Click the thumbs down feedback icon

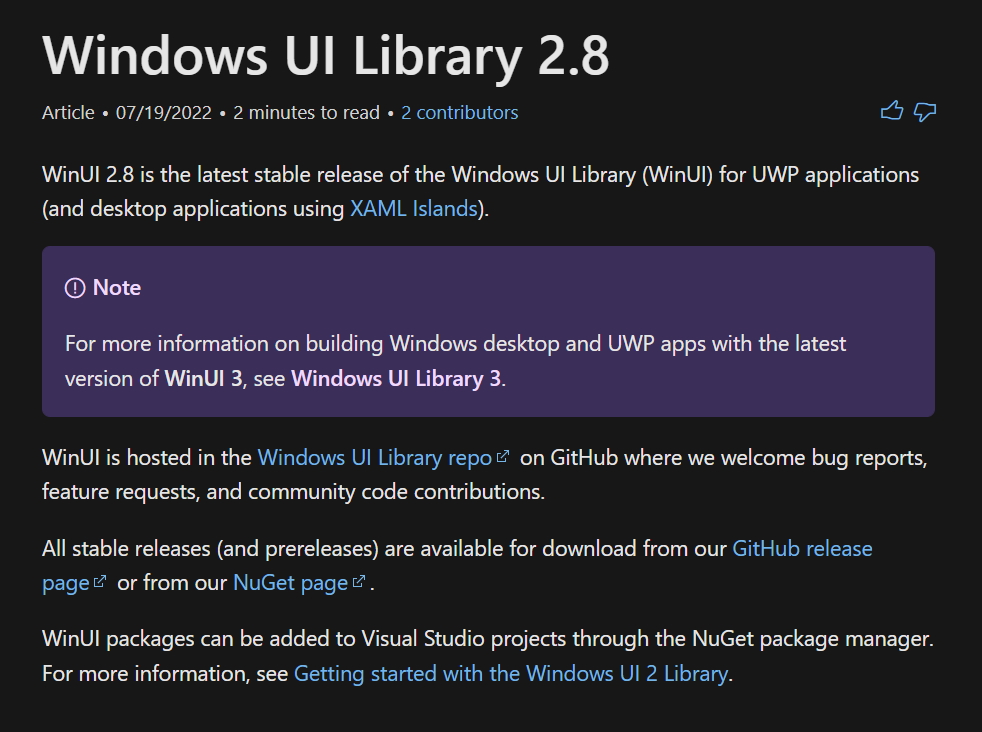click(x=925, y=112)
